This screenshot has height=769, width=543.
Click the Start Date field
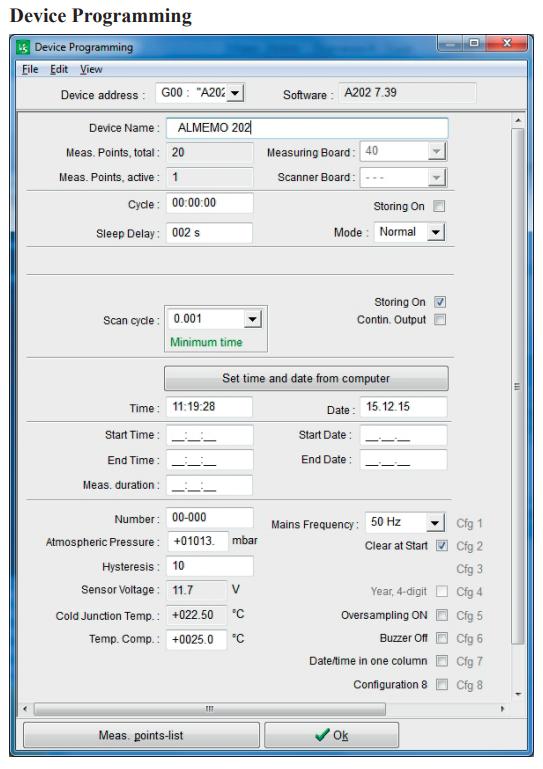403,436
